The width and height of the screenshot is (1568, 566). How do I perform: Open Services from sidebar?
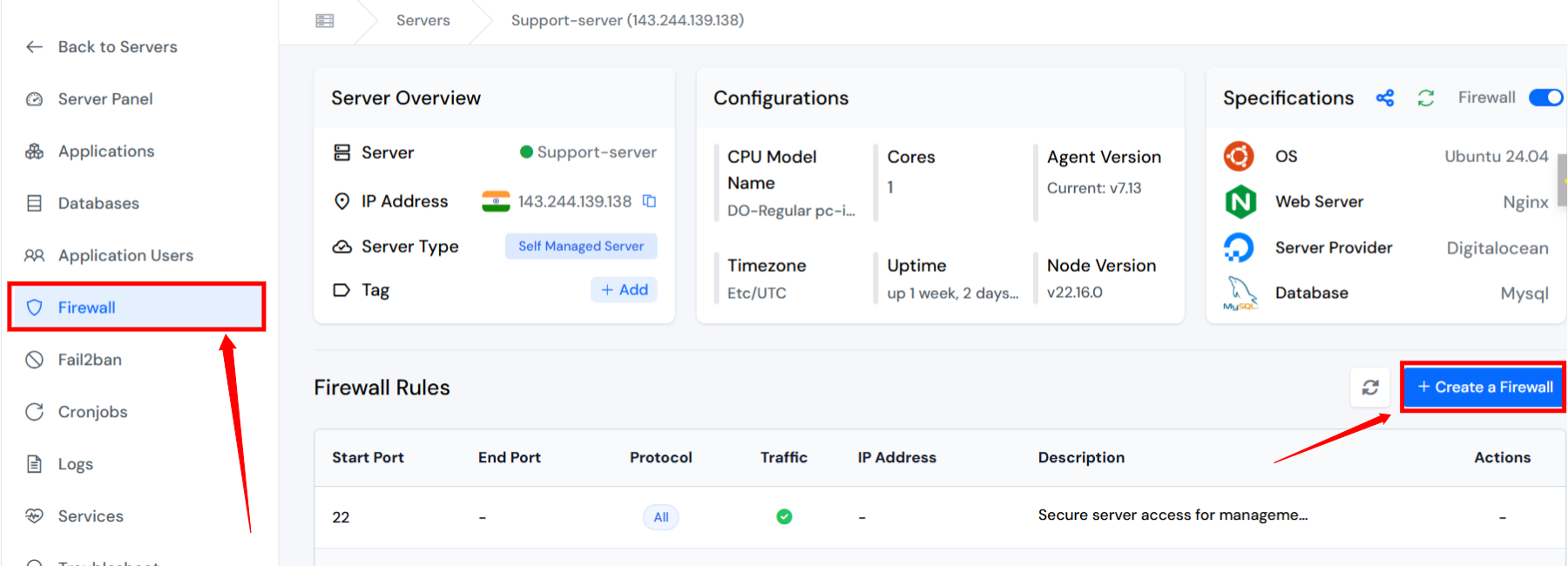(x=91, y=516)
